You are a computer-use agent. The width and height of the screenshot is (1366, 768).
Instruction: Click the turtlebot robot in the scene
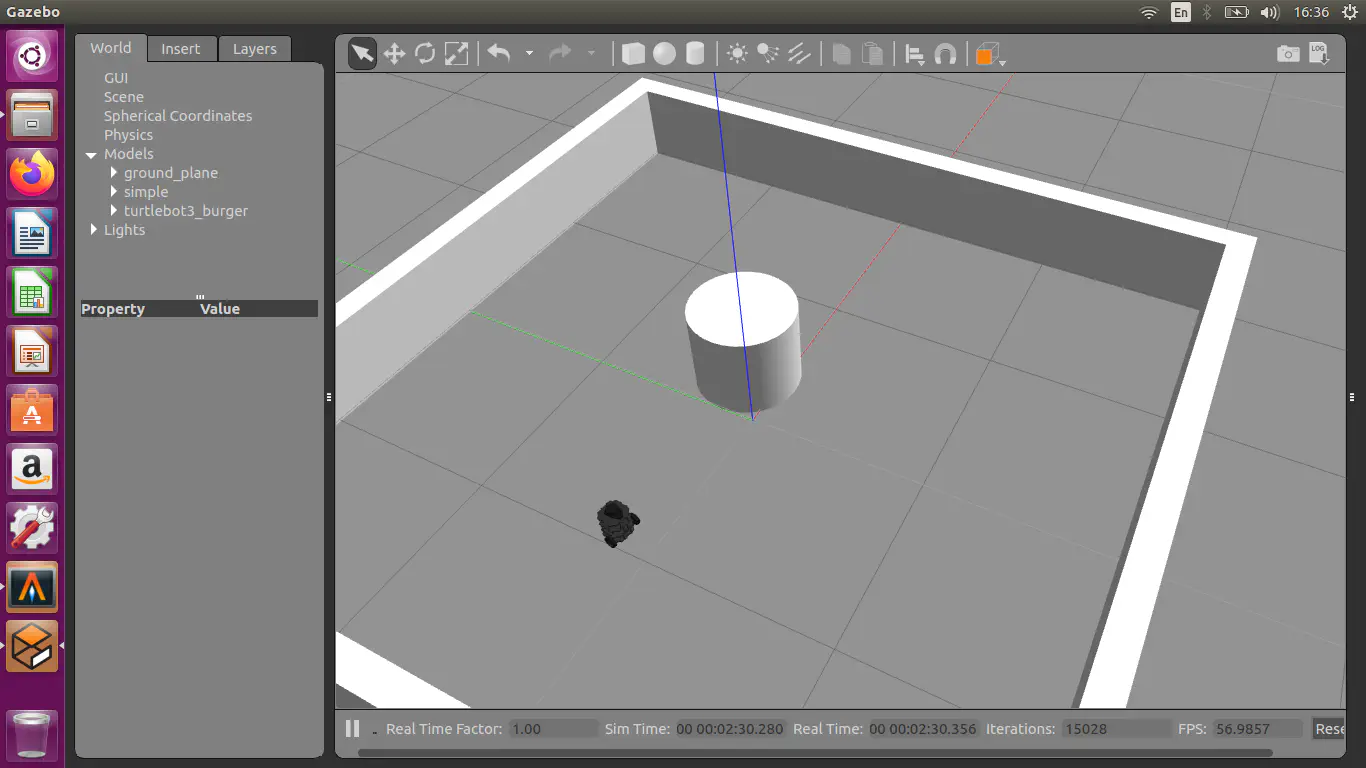617,523
